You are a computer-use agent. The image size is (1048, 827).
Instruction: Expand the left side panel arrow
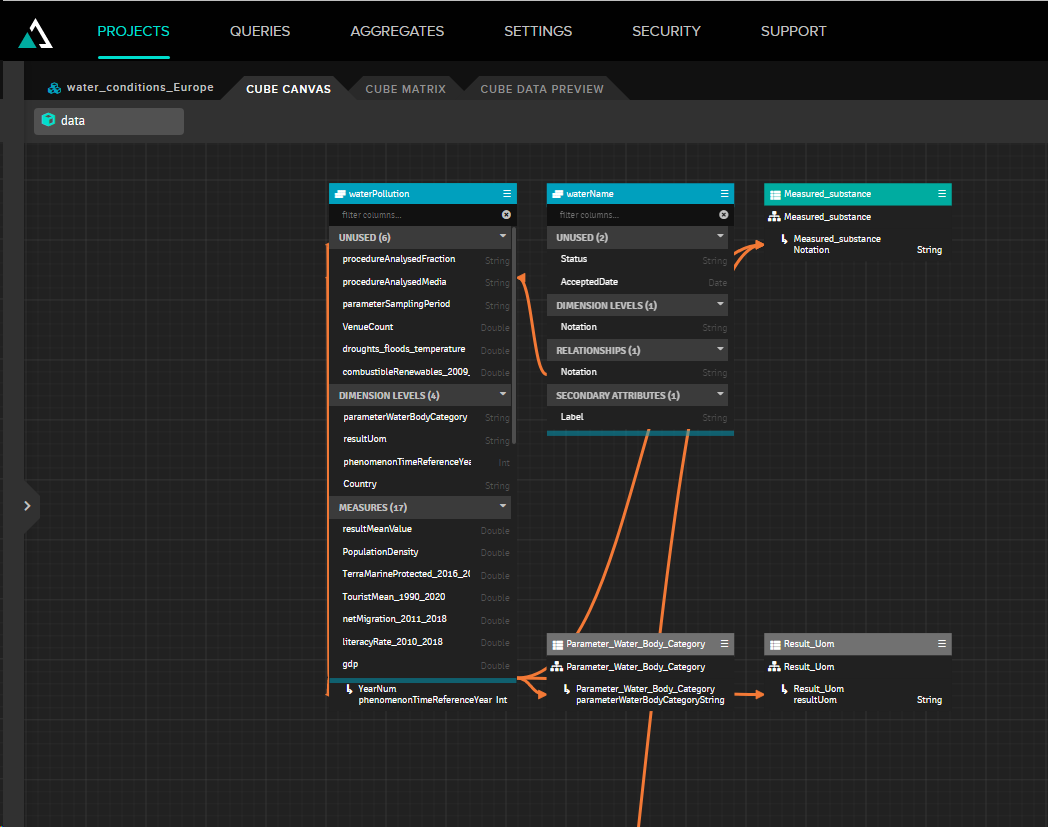[27, 506]
